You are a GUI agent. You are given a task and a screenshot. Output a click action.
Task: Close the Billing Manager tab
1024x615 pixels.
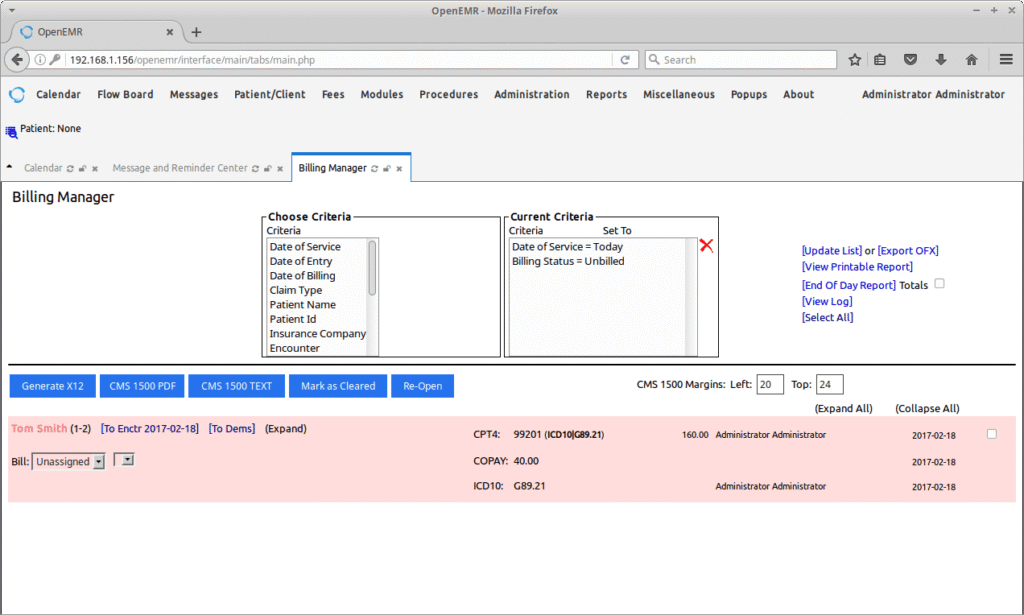point(399,168)
